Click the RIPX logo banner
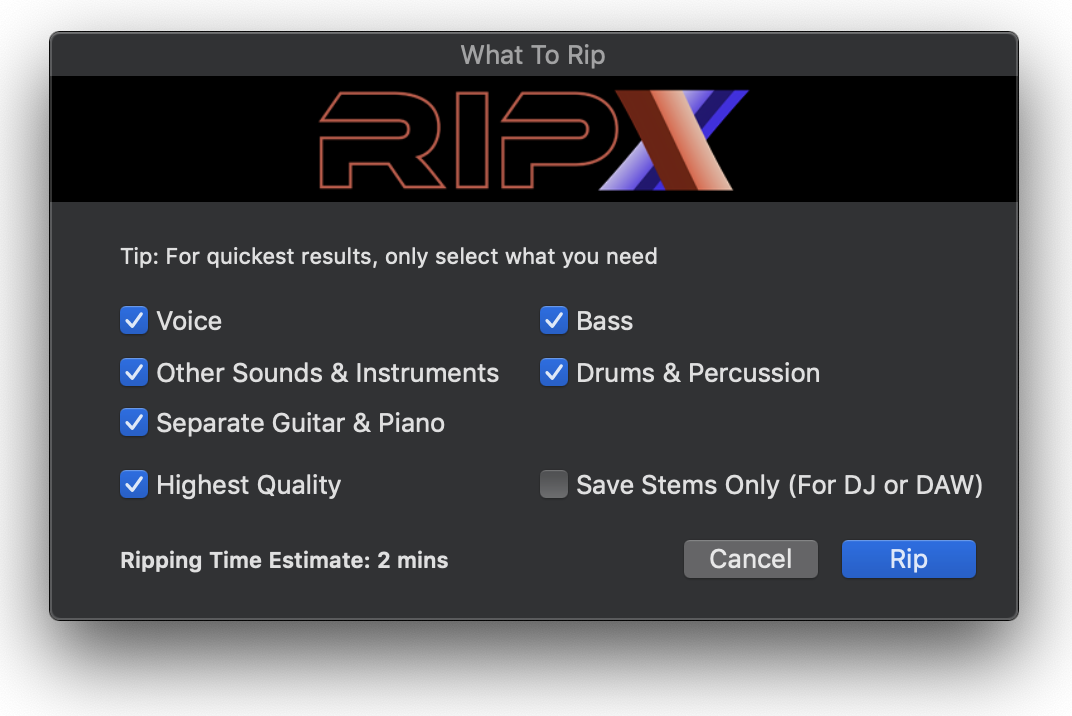 point(535,139)
